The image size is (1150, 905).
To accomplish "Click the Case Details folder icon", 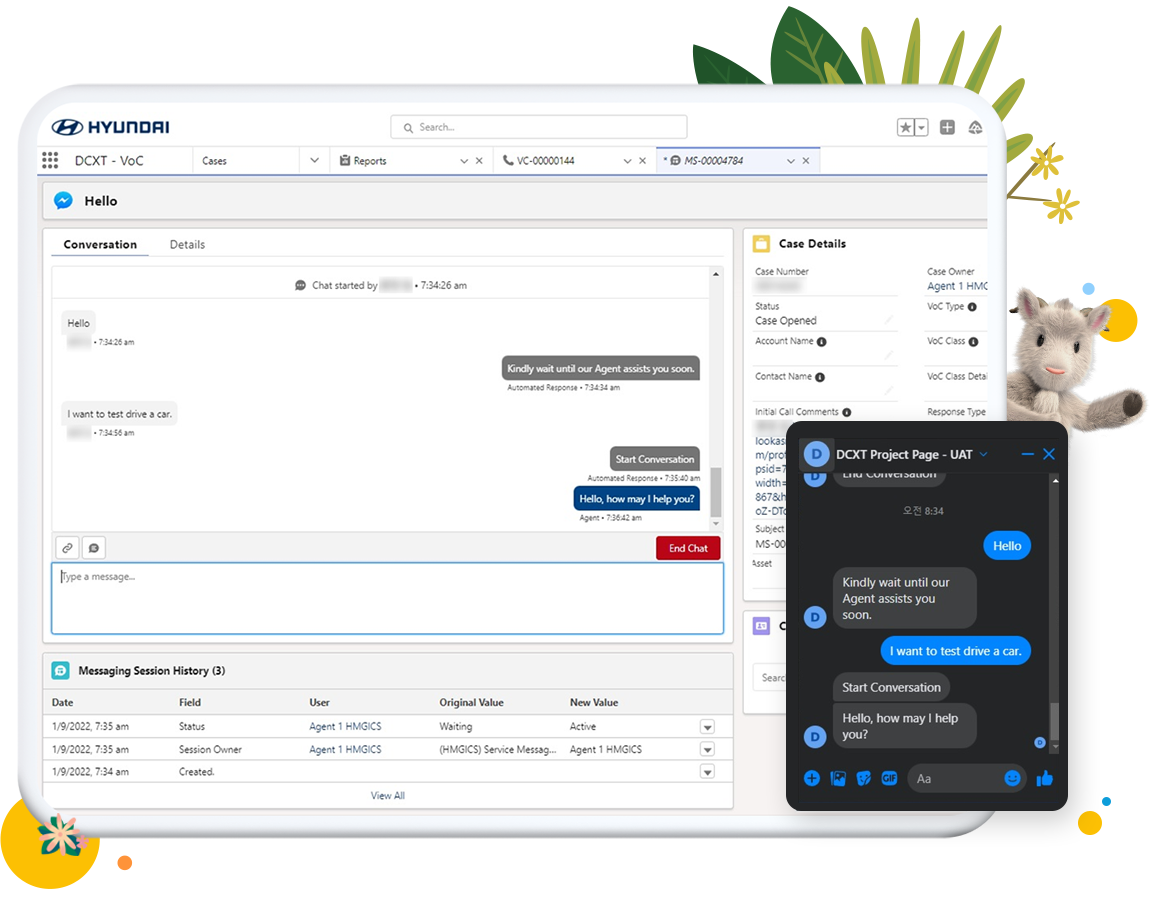I will pyautogui.click(x=761, y=243).
